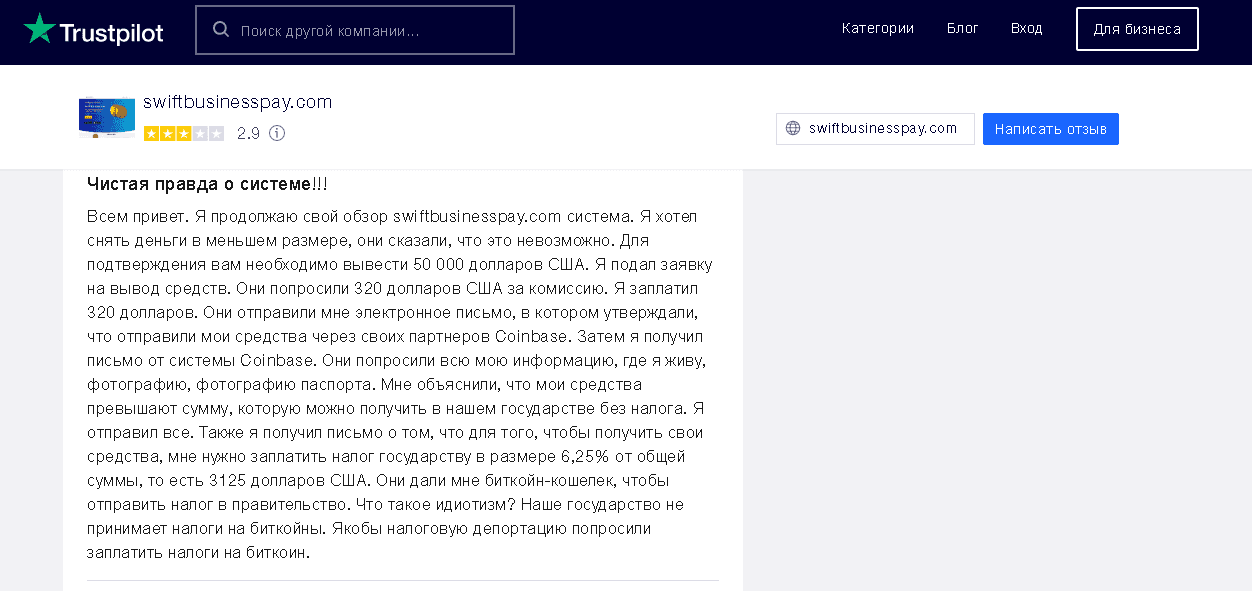Click the Trustpilot wordmark in header
Screen dimensions: 1252x591
(111, 32)
